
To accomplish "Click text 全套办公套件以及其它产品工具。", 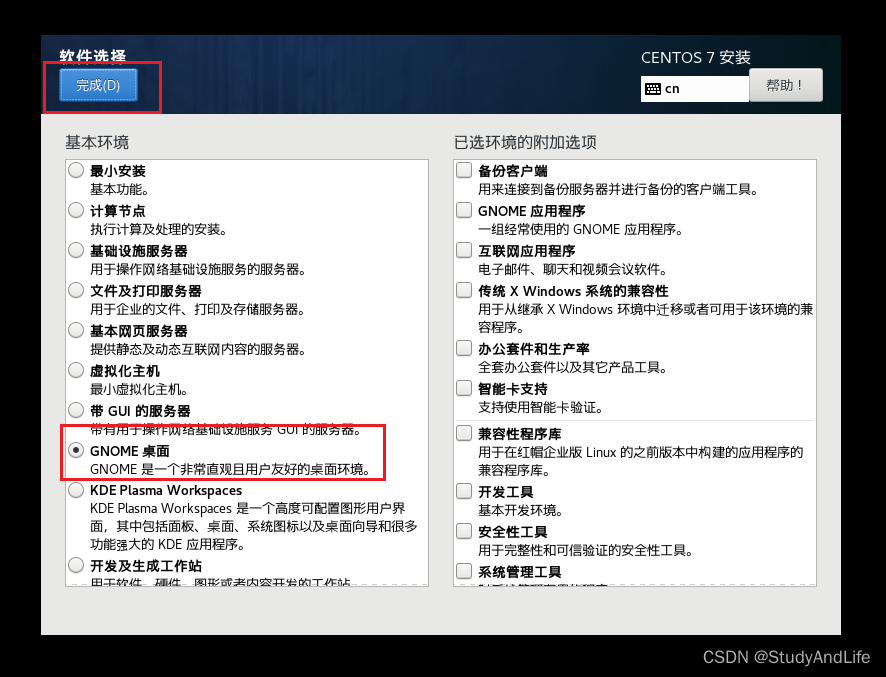I will pyautogui.click(x=573, y=368).
